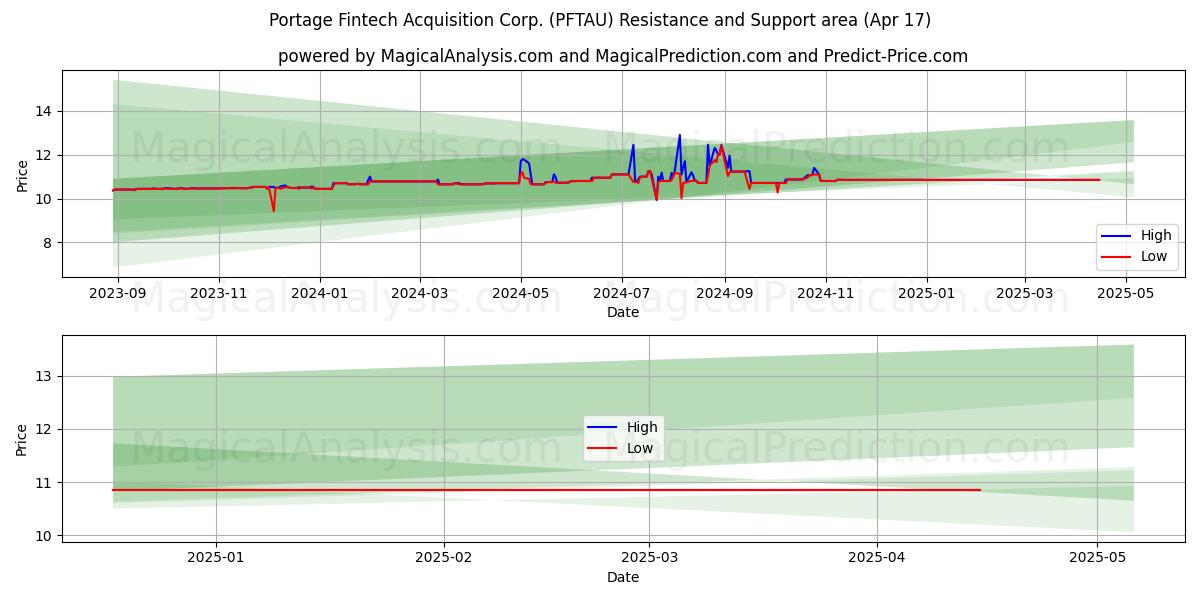Click the '2023-09' x-axis label
Screen dimensions: 1200x600
pos(118,294)
